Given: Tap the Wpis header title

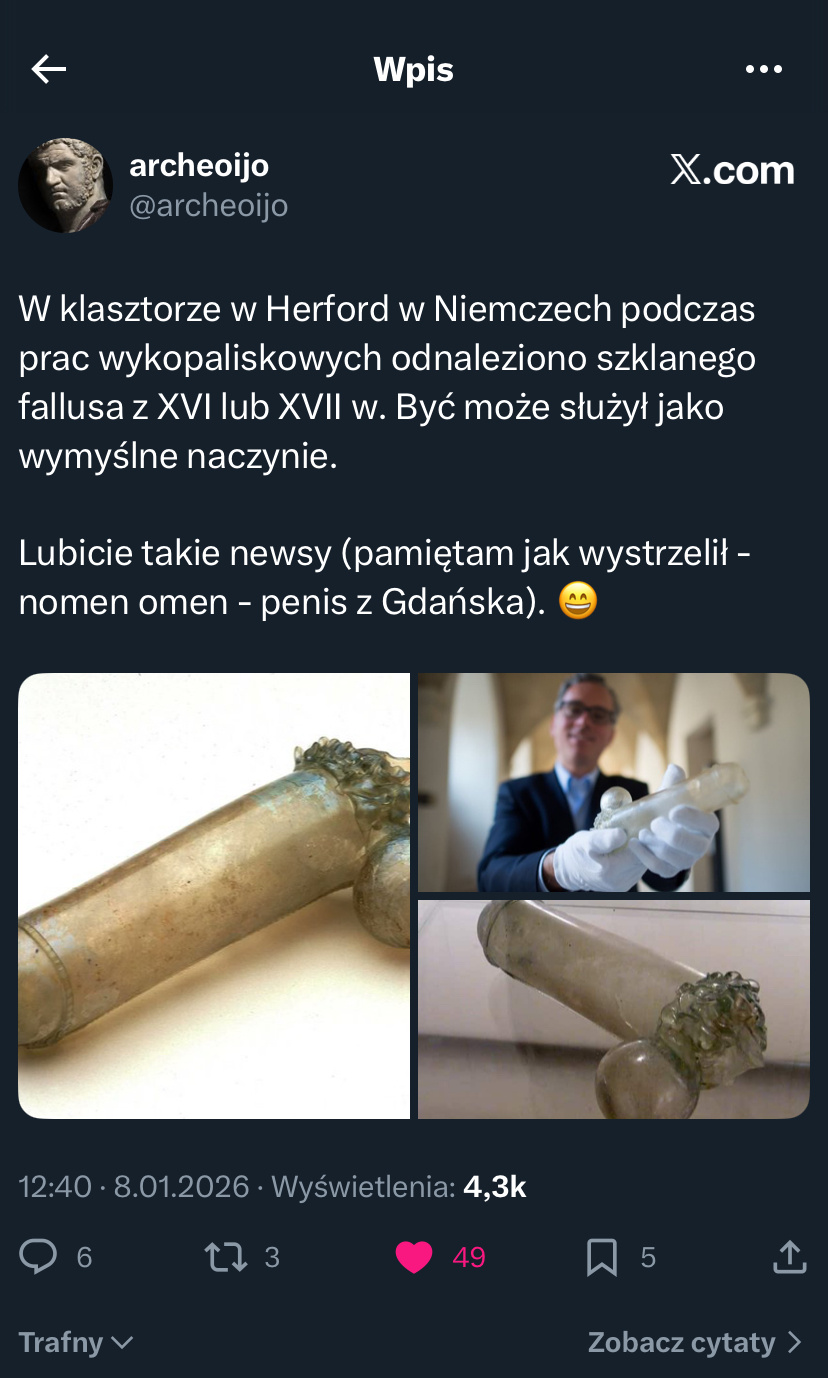Looking at the screenshot, I should click(x=413, y=70).
